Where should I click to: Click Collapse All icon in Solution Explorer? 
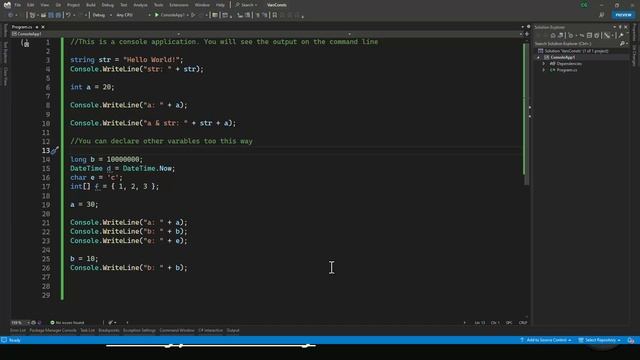point(589,36)
